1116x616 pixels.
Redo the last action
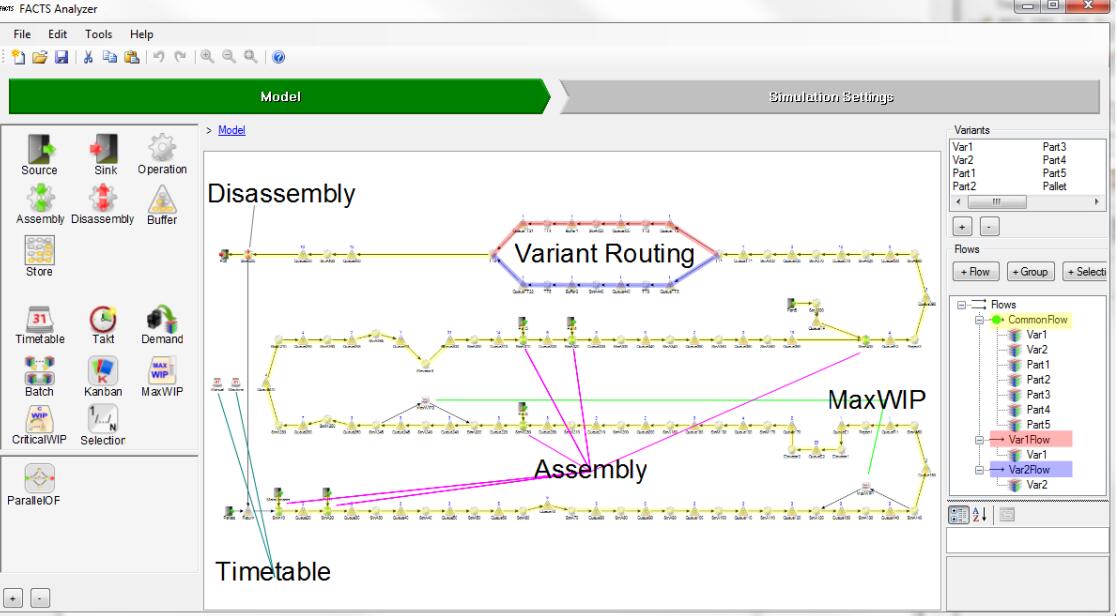pyautogui.click(x=180, y=57)
